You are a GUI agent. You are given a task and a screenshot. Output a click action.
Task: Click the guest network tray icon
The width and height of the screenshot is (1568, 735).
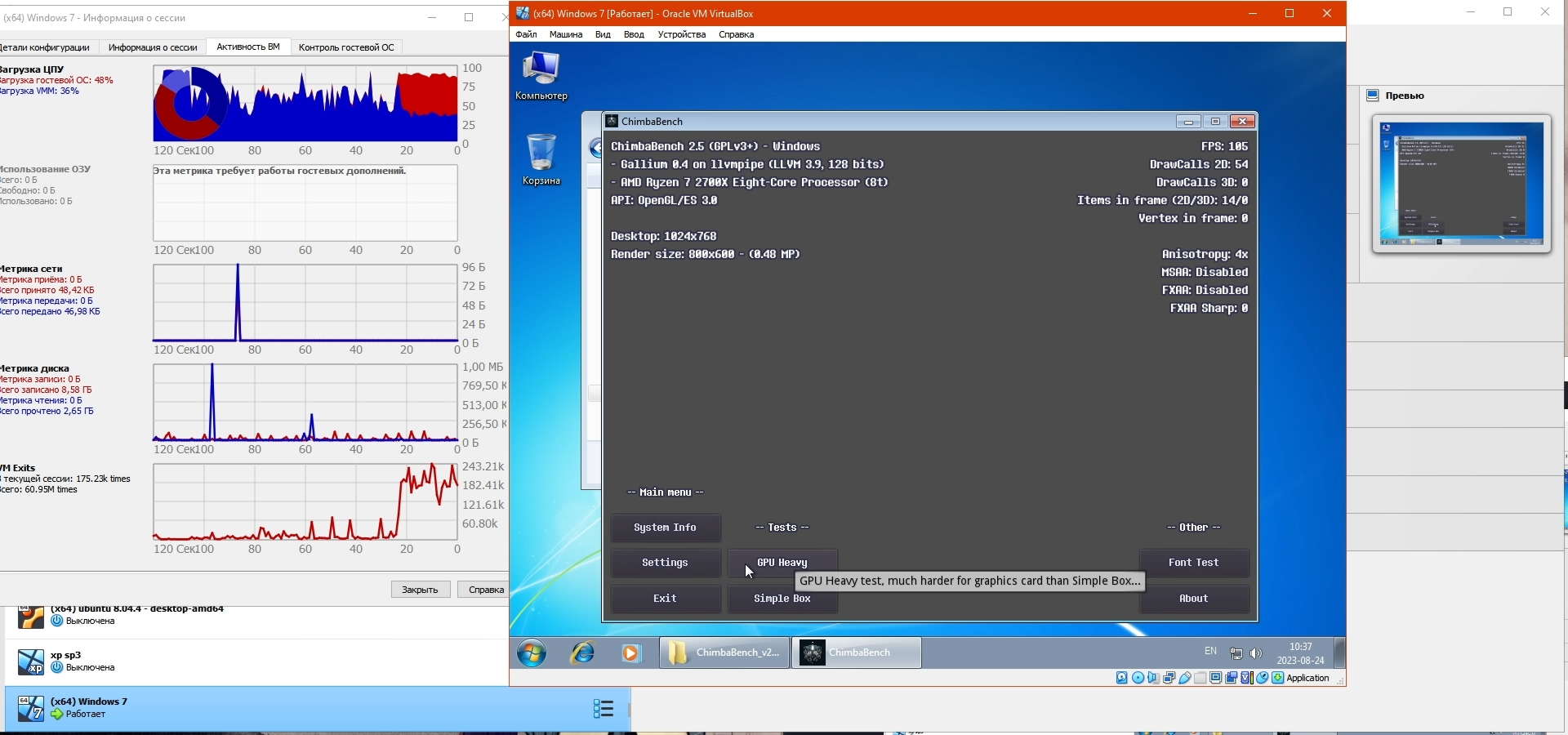point(1236,653)
